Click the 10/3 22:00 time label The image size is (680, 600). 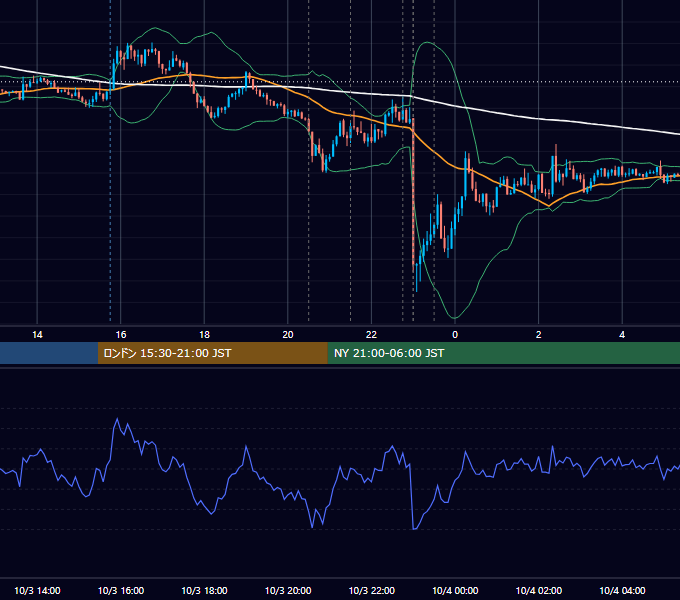tap(372, 590)
